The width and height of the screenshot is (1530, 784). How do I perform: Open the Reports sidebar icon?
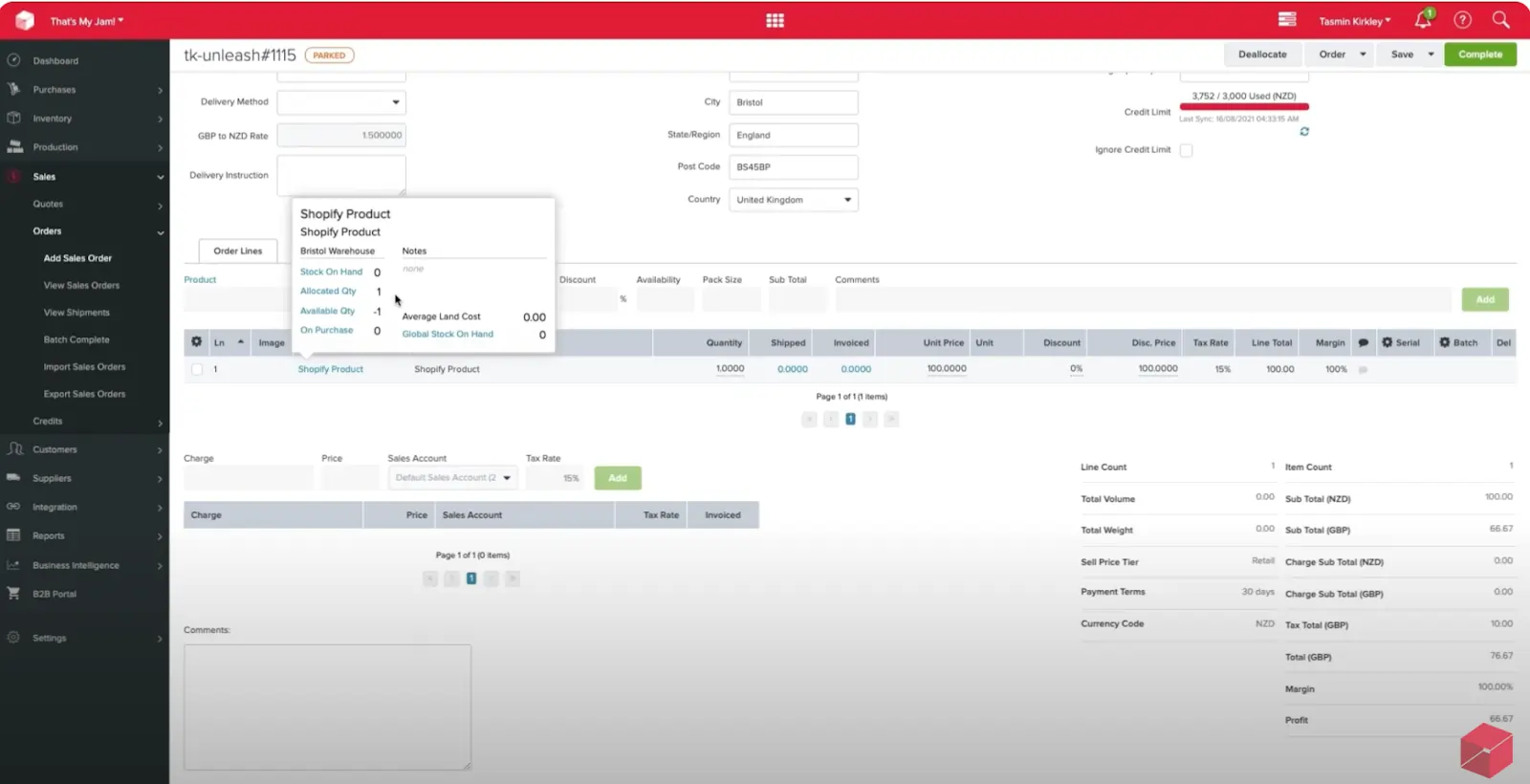click(13, 535)
